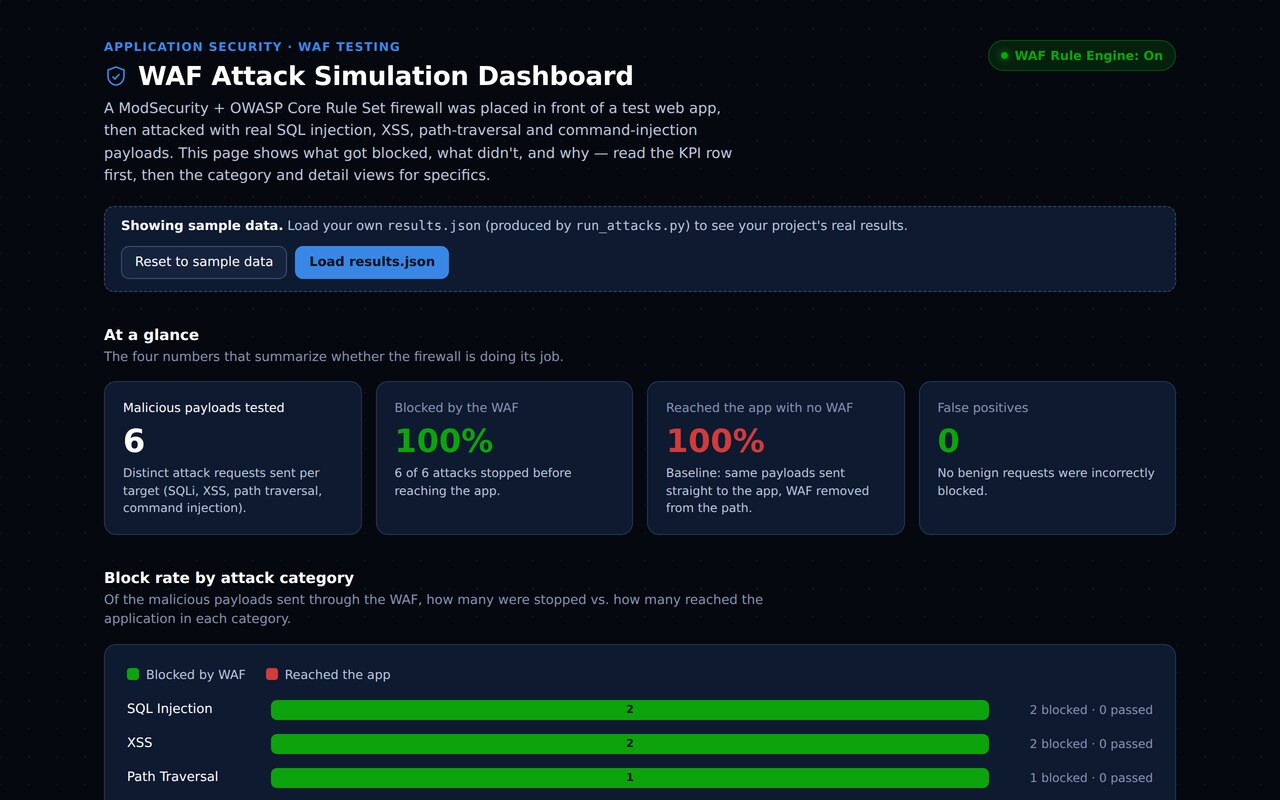Image resolution: width=1280 pixels, height=800 pixels.
Task: Click the 'XSS' category label
Action: pos(140,743)
